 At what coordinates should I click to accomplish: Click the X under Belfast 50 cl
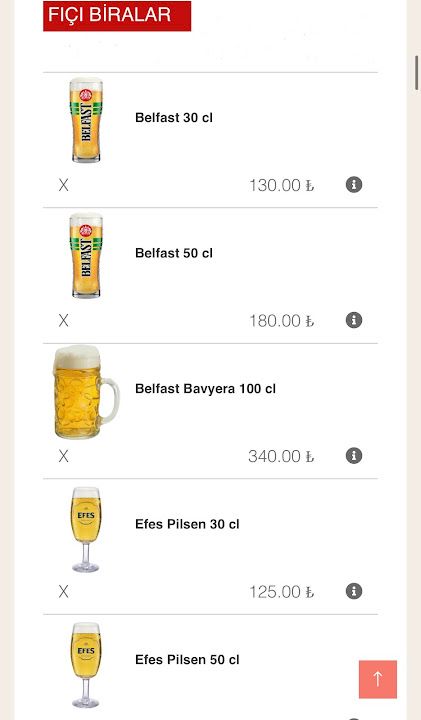tap(63, 321)
